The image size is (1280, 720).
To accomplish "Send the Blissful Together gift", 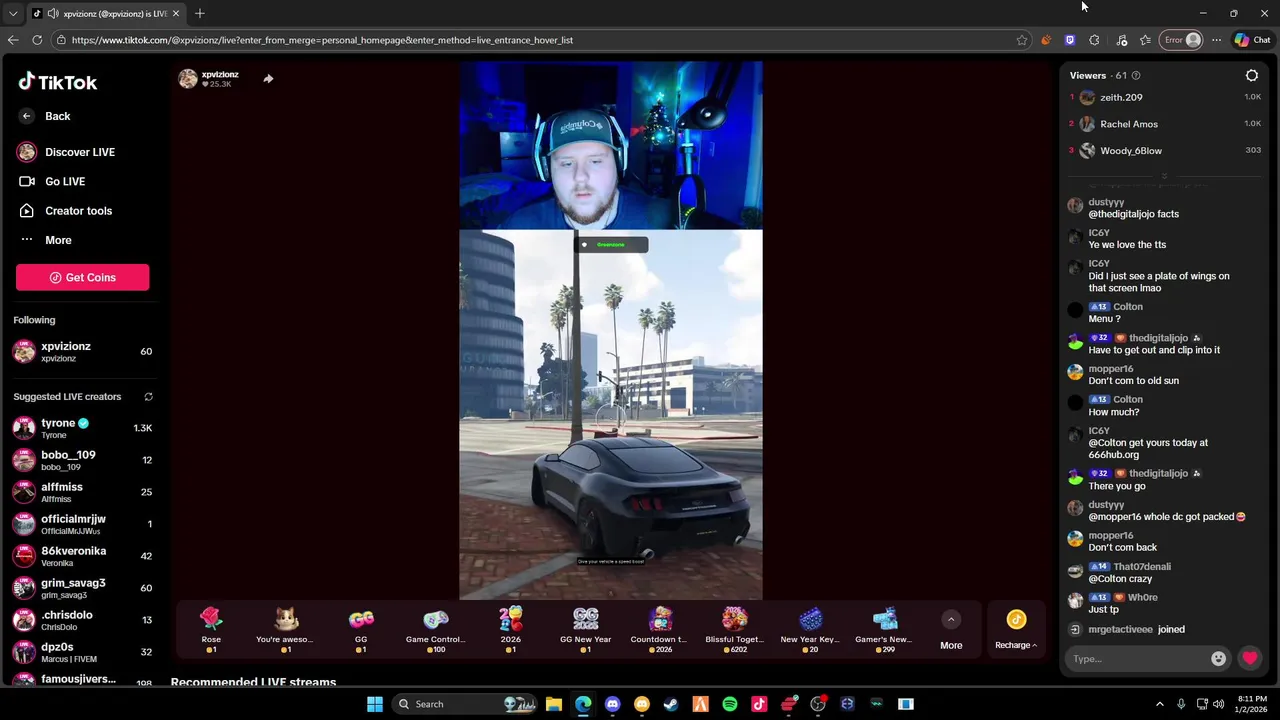I will point(735,629).
